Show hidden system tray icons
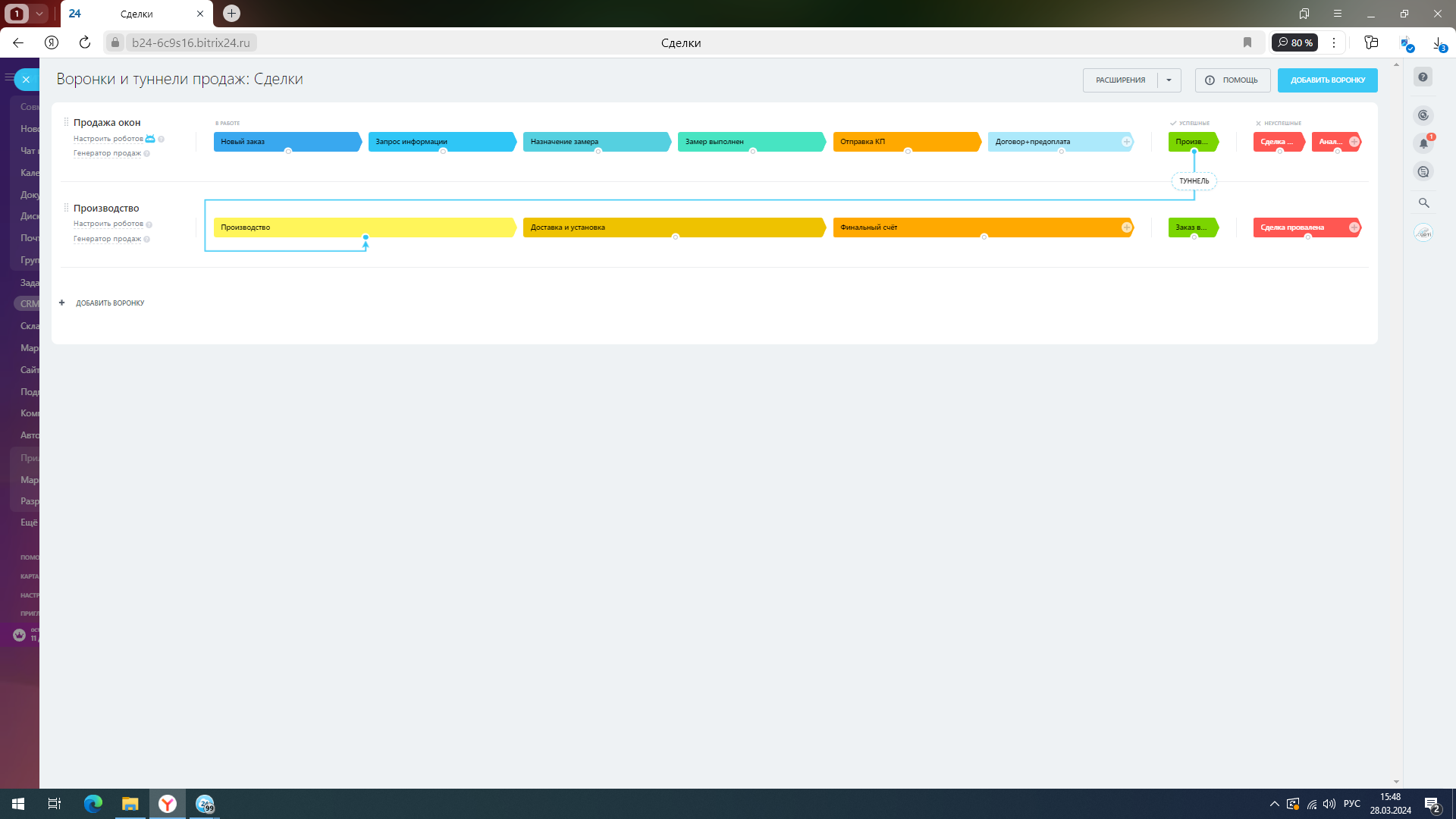This screenshot has height=819, width=1456. click(1274, 804)
